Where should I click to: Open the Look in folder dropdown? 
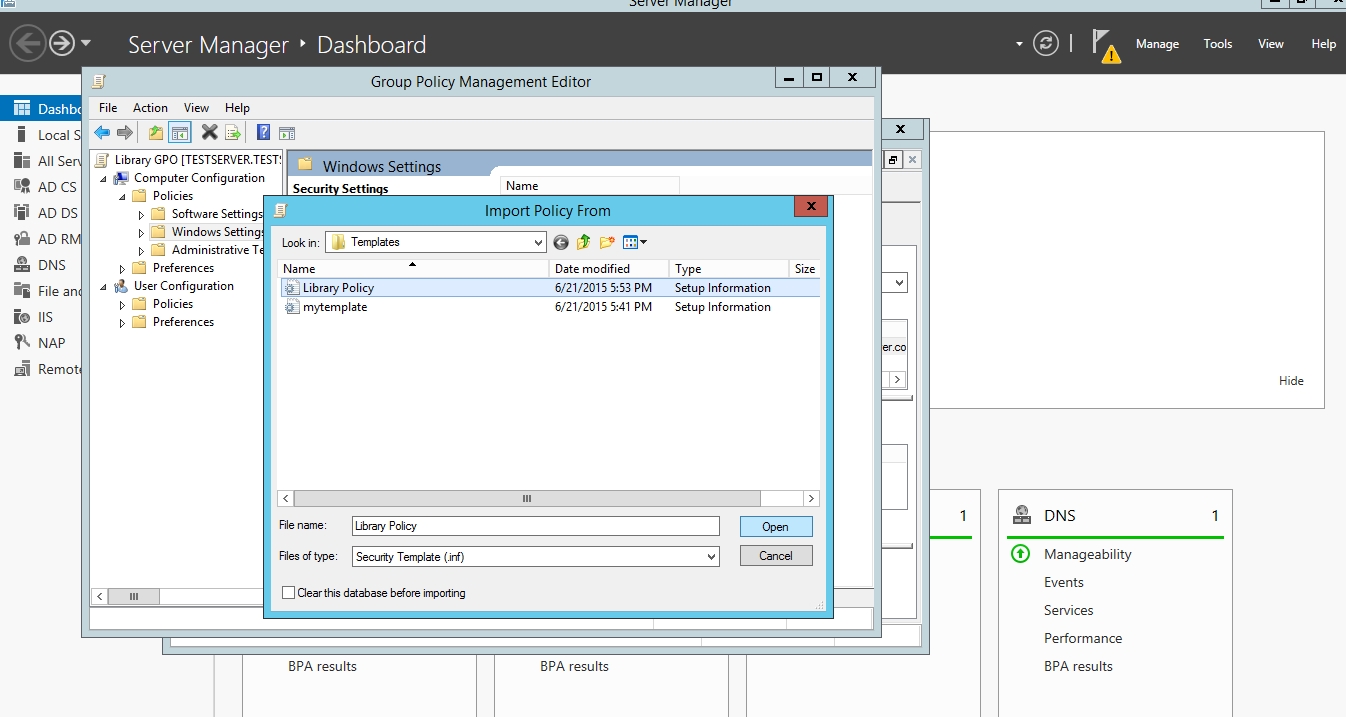(x=538, y=242)
